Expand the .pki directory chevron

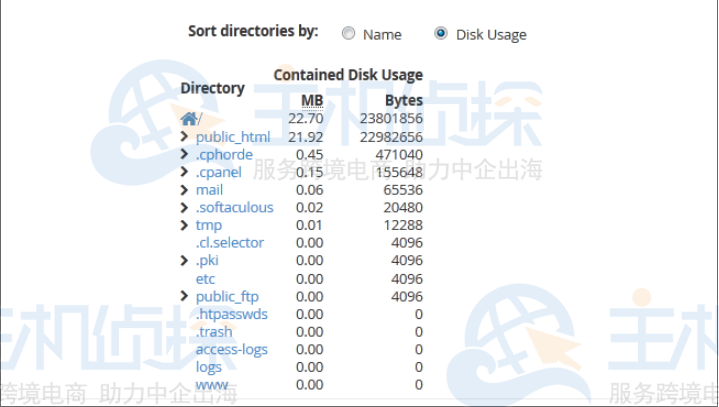(184, 261)
